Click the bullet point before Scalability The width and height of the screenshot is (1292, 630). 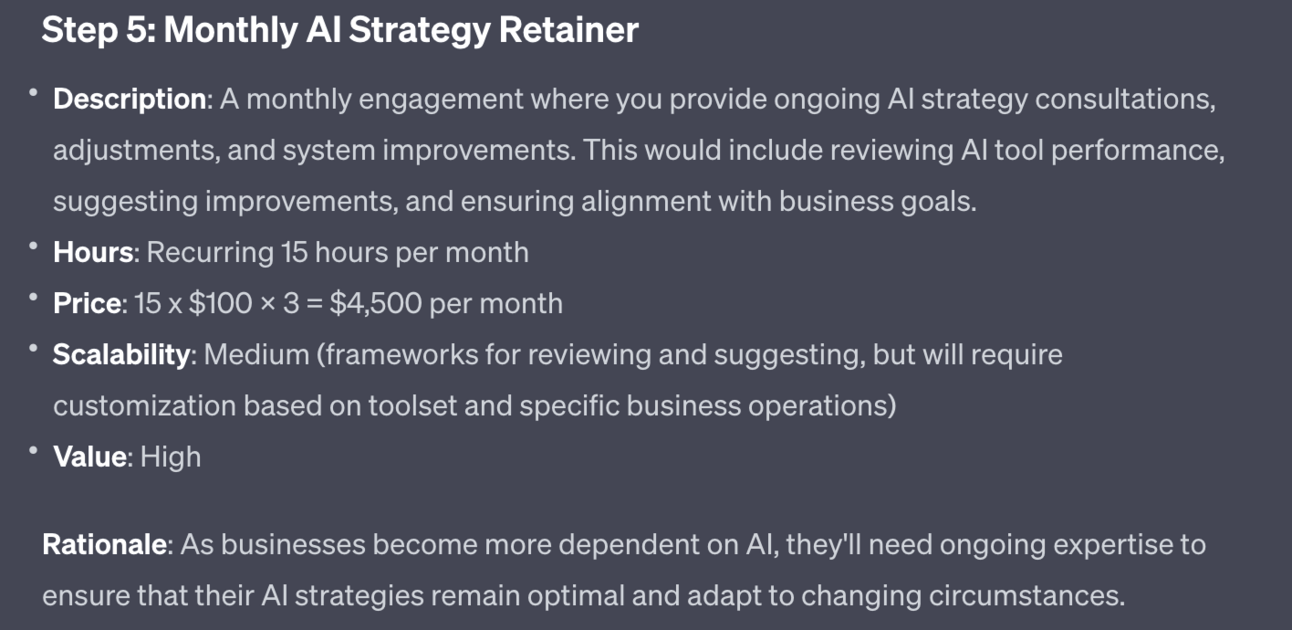point(33,348)
